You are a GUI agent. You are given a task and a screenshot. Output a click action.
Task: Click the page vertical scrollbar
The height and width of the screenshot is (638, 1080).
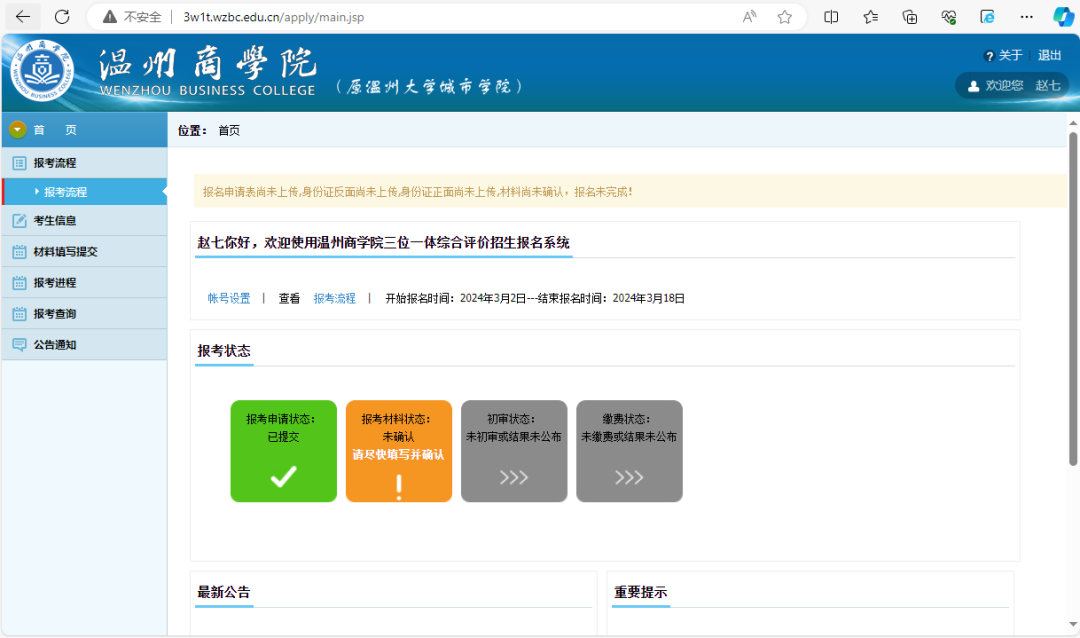click(1073, 300)
